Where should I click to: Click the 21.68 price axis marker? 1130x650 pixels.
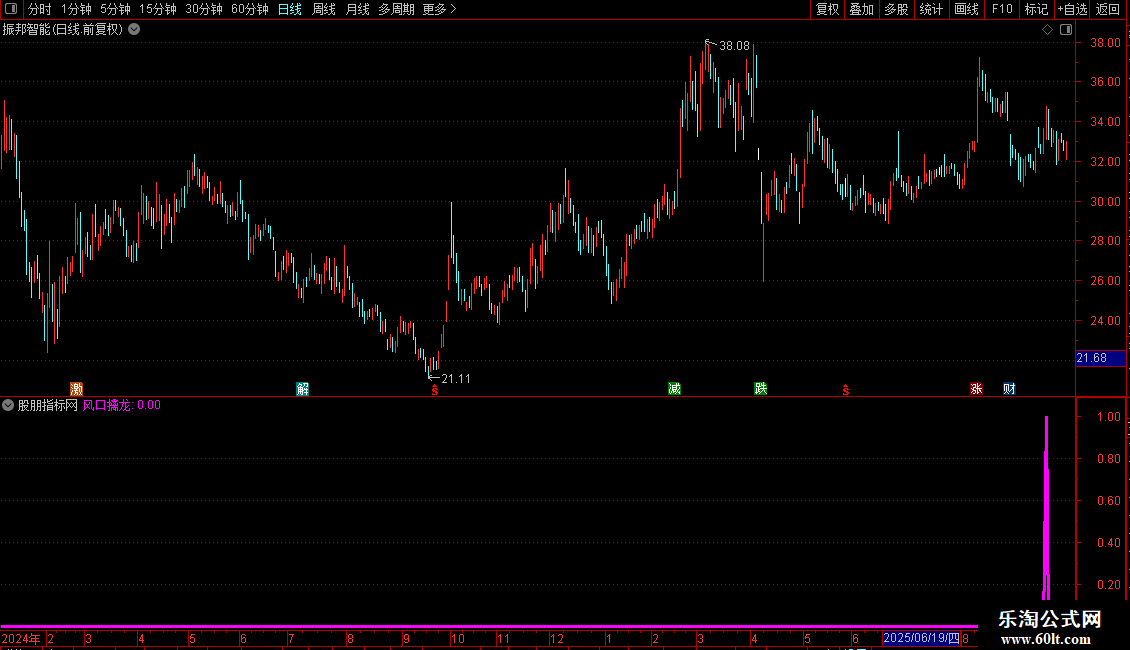1100,358
